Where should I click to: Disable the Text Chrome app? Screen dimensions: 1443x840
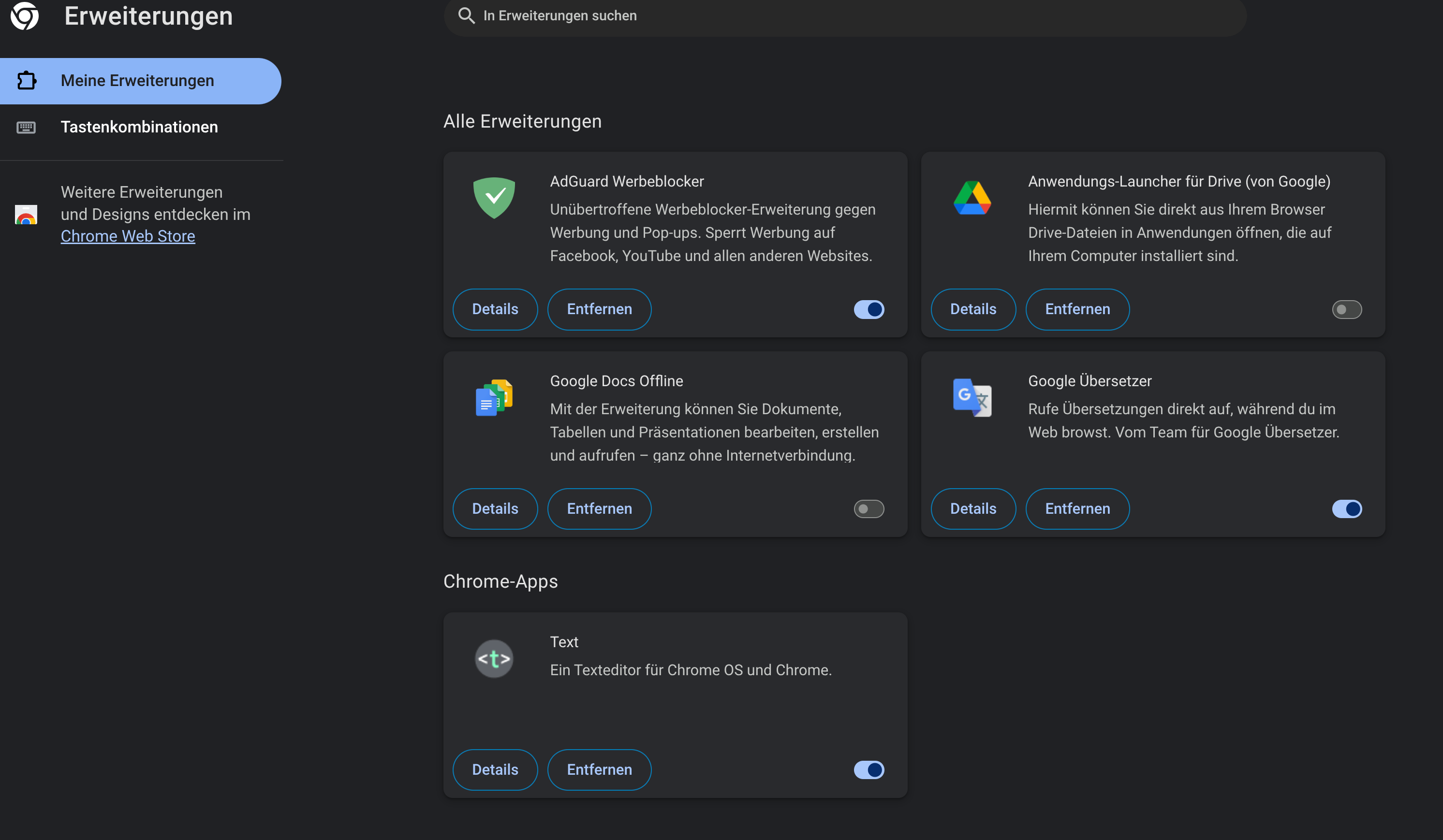(x=869, y=769)
